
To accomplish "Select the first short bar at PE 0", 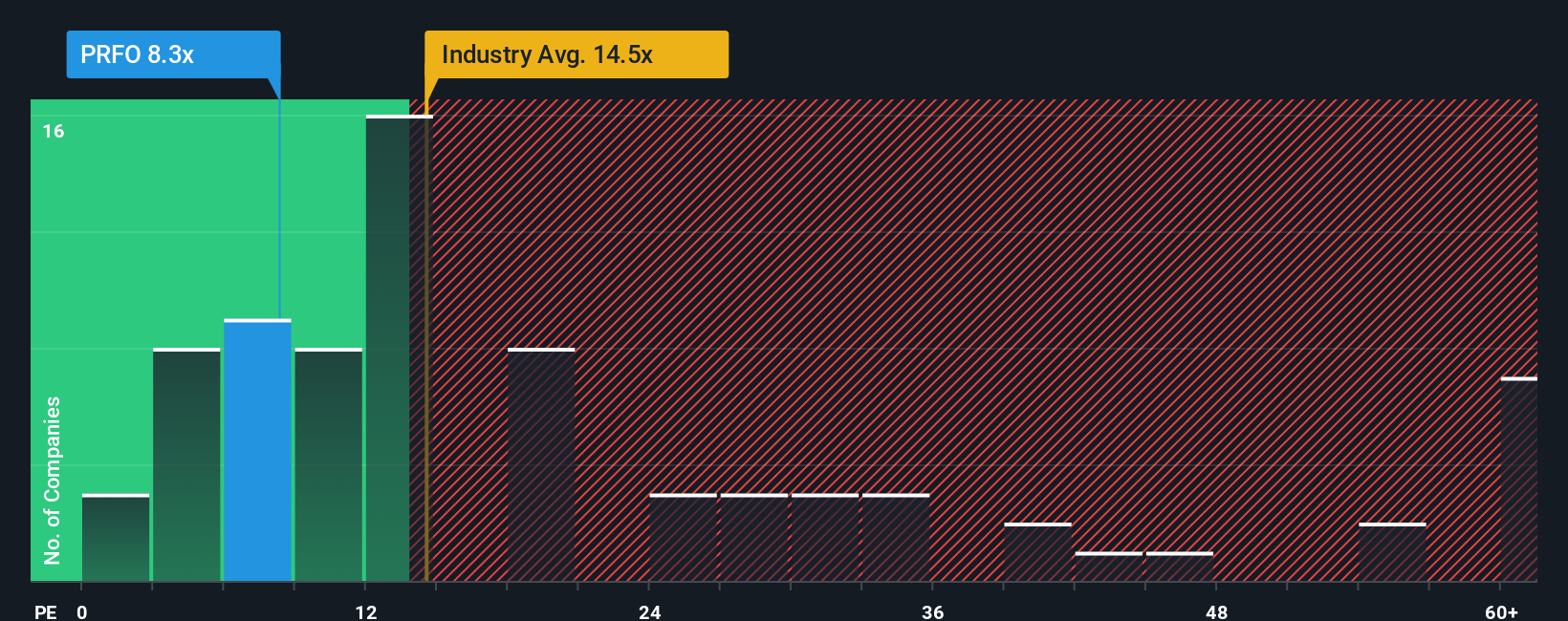I will pos(116,537).
